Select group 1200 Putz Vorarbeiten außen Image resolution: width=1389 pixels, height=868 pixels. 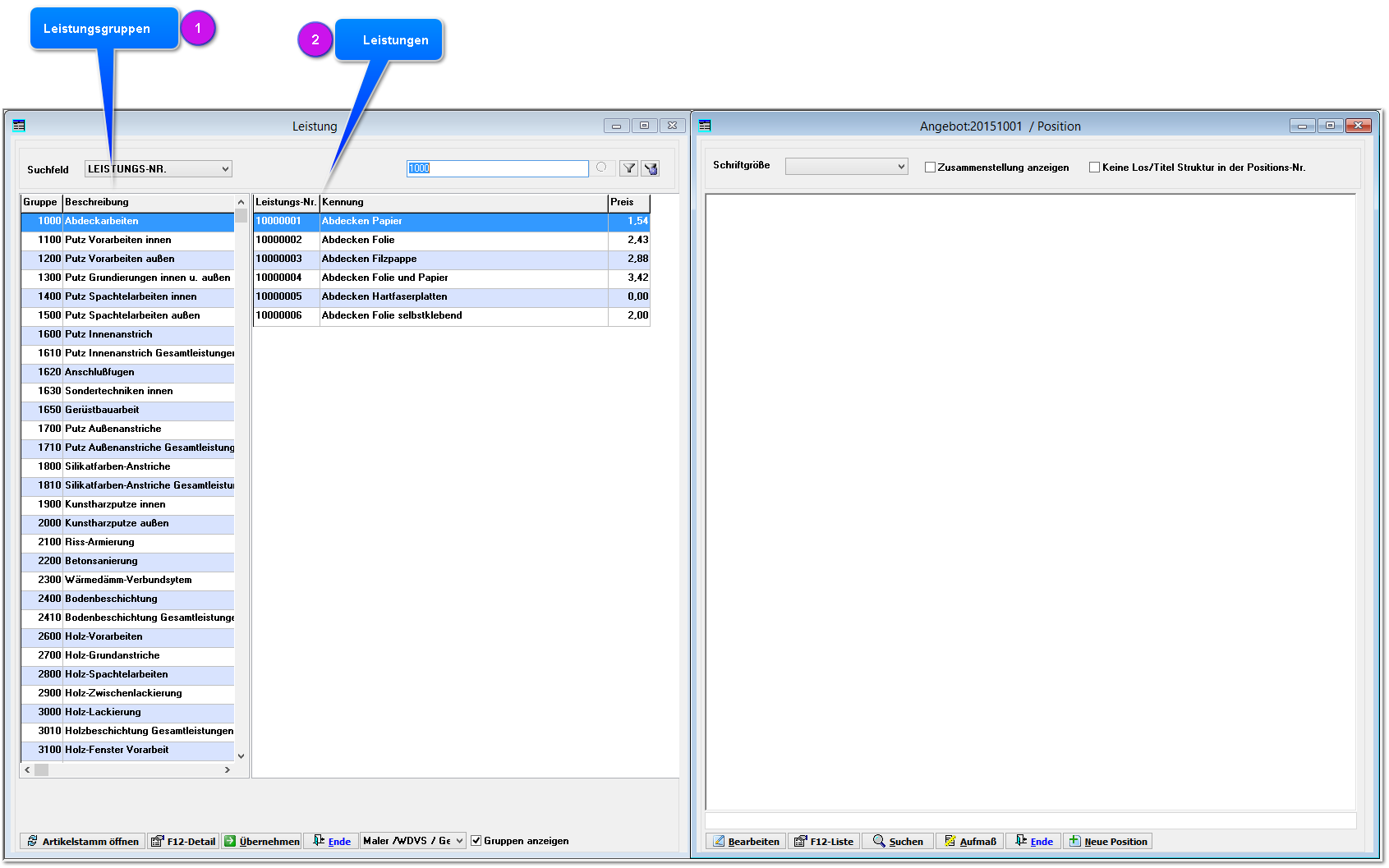point(127,259)
